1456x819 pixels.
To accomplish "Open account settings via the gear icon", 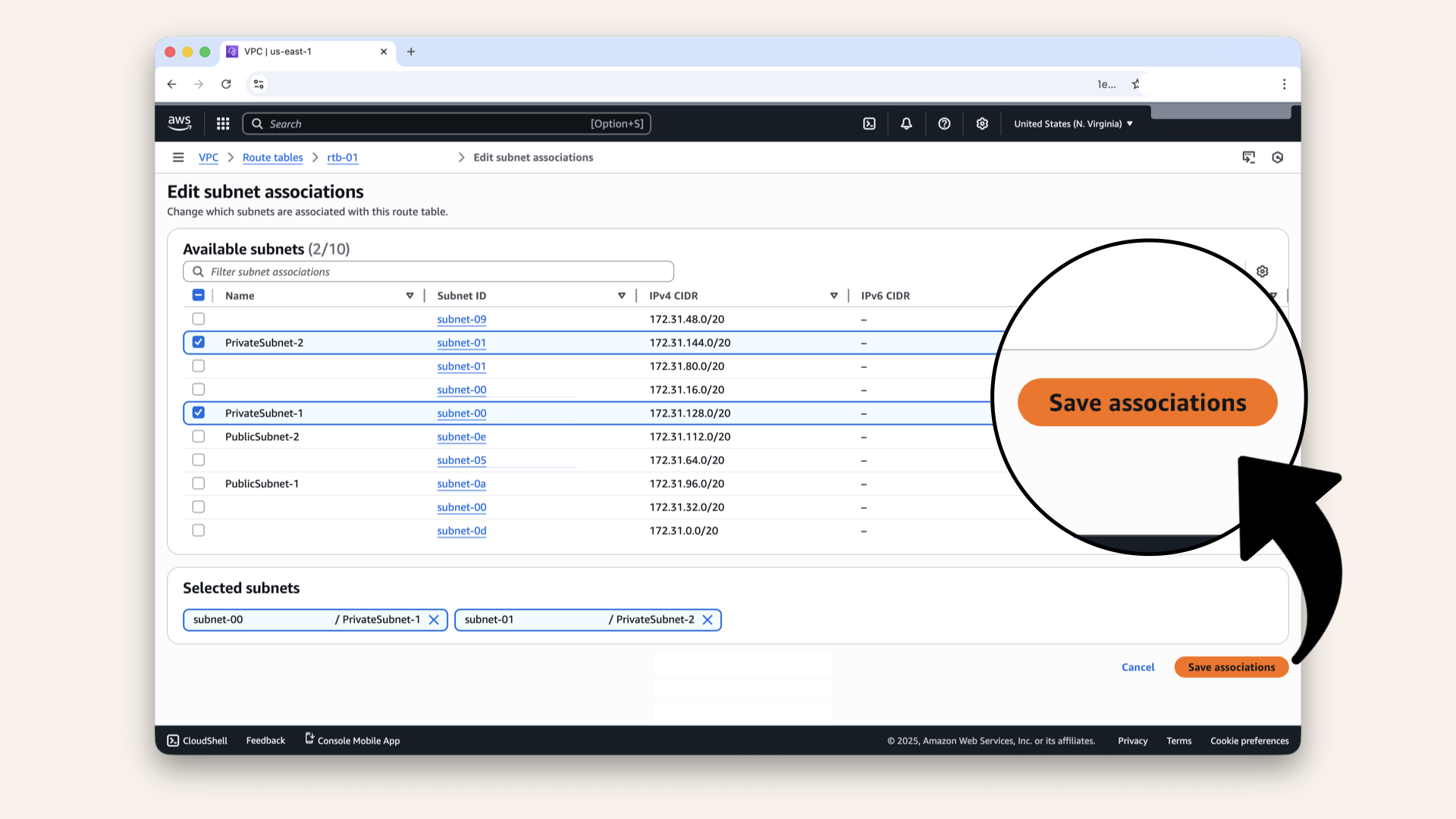I will coord(982,123).
